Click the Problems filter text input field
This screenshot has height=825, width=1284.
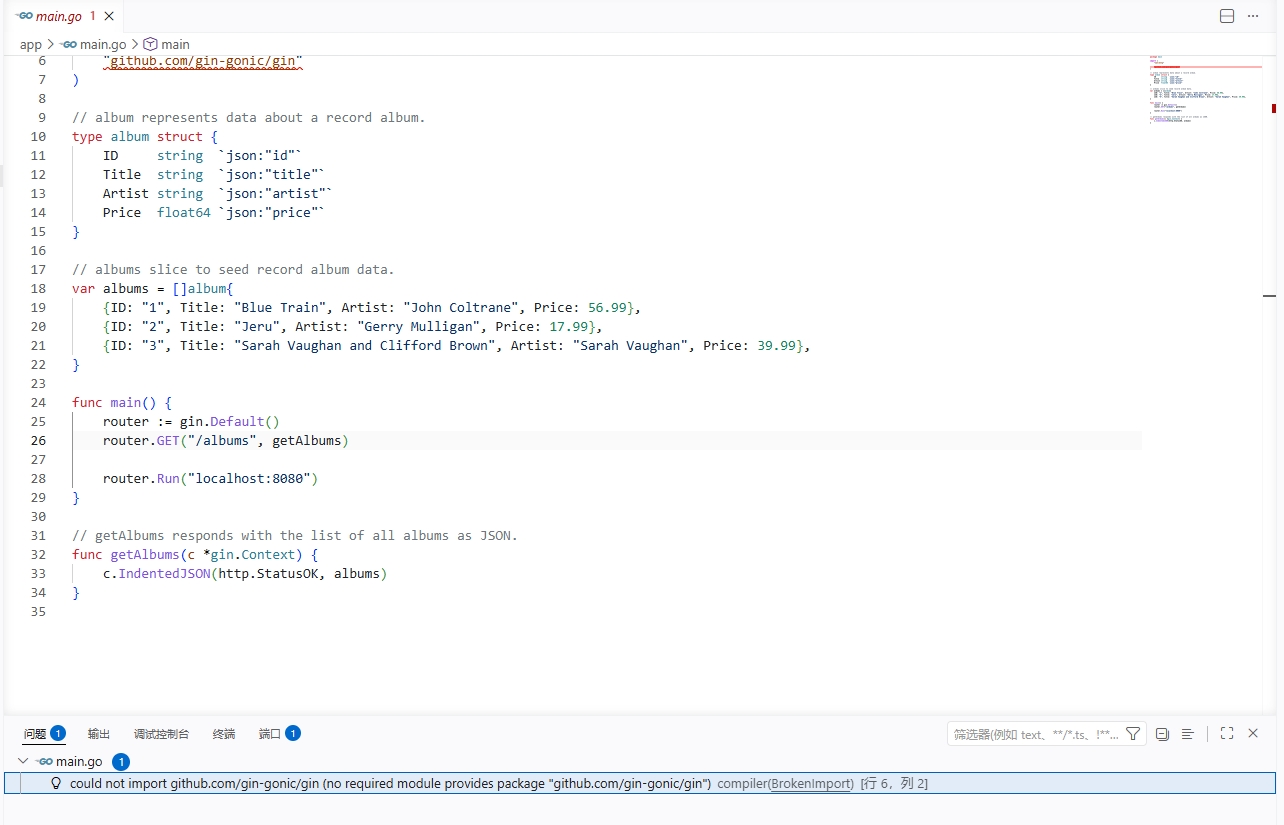click(1034, 734)
